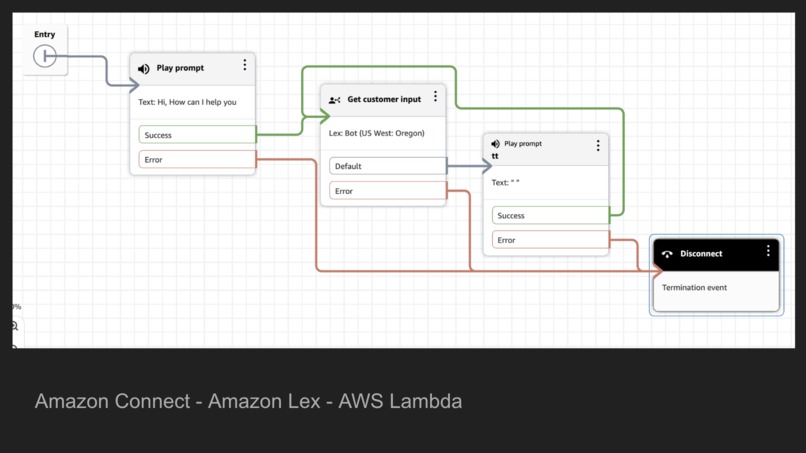
Task: Select Error branch of Get customer input
Action: point(388,191)
